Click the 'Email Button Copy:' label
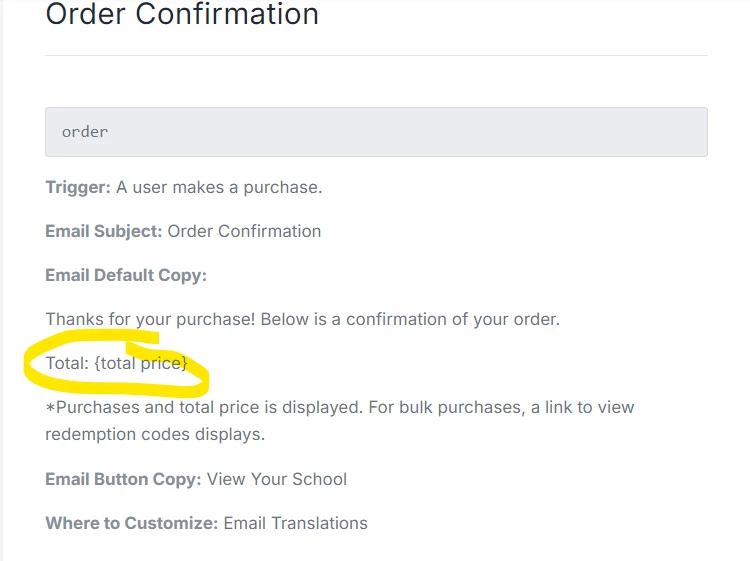 [123, 479]
